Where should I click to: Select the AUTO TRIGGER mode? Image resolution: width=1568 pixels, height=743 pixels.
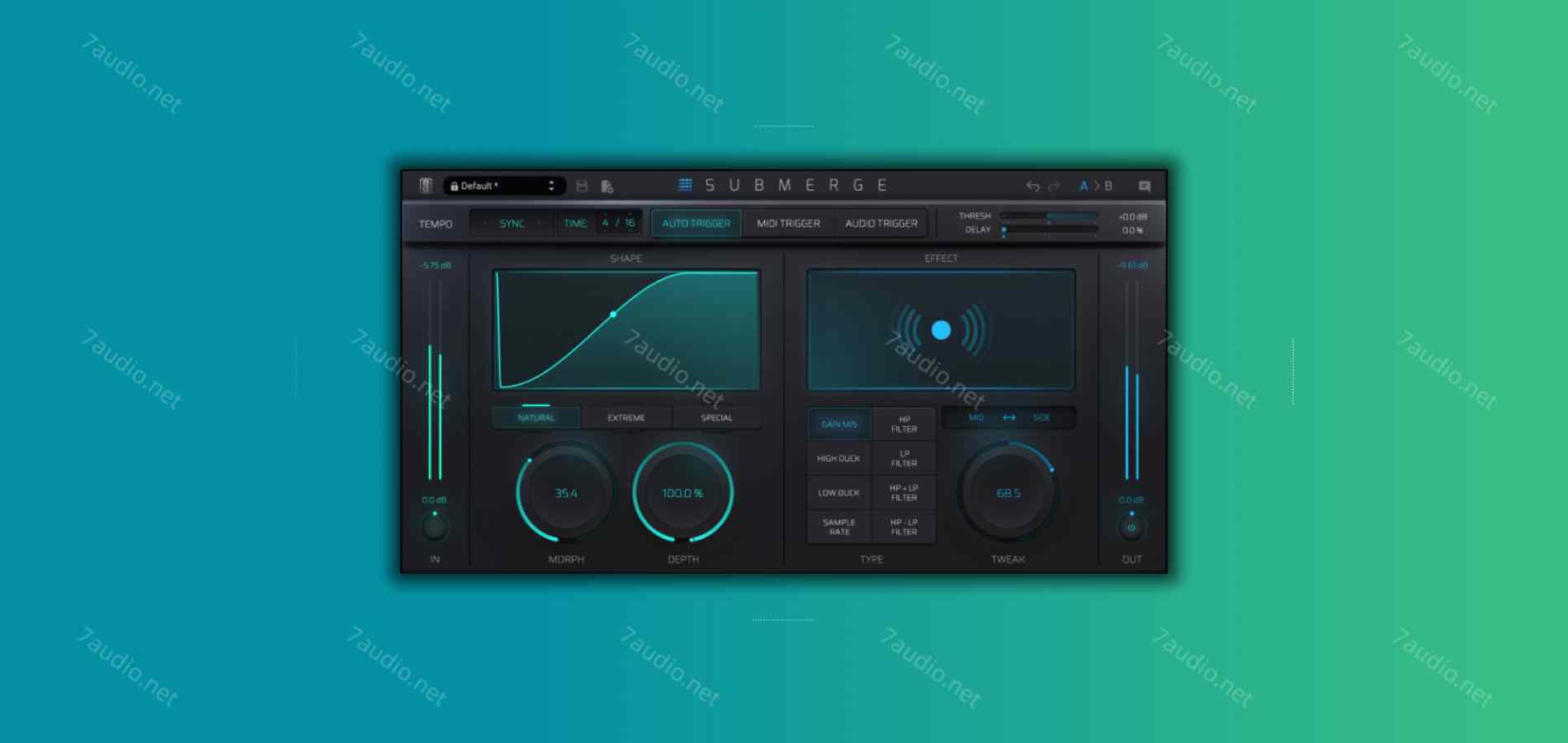point(697,223)
